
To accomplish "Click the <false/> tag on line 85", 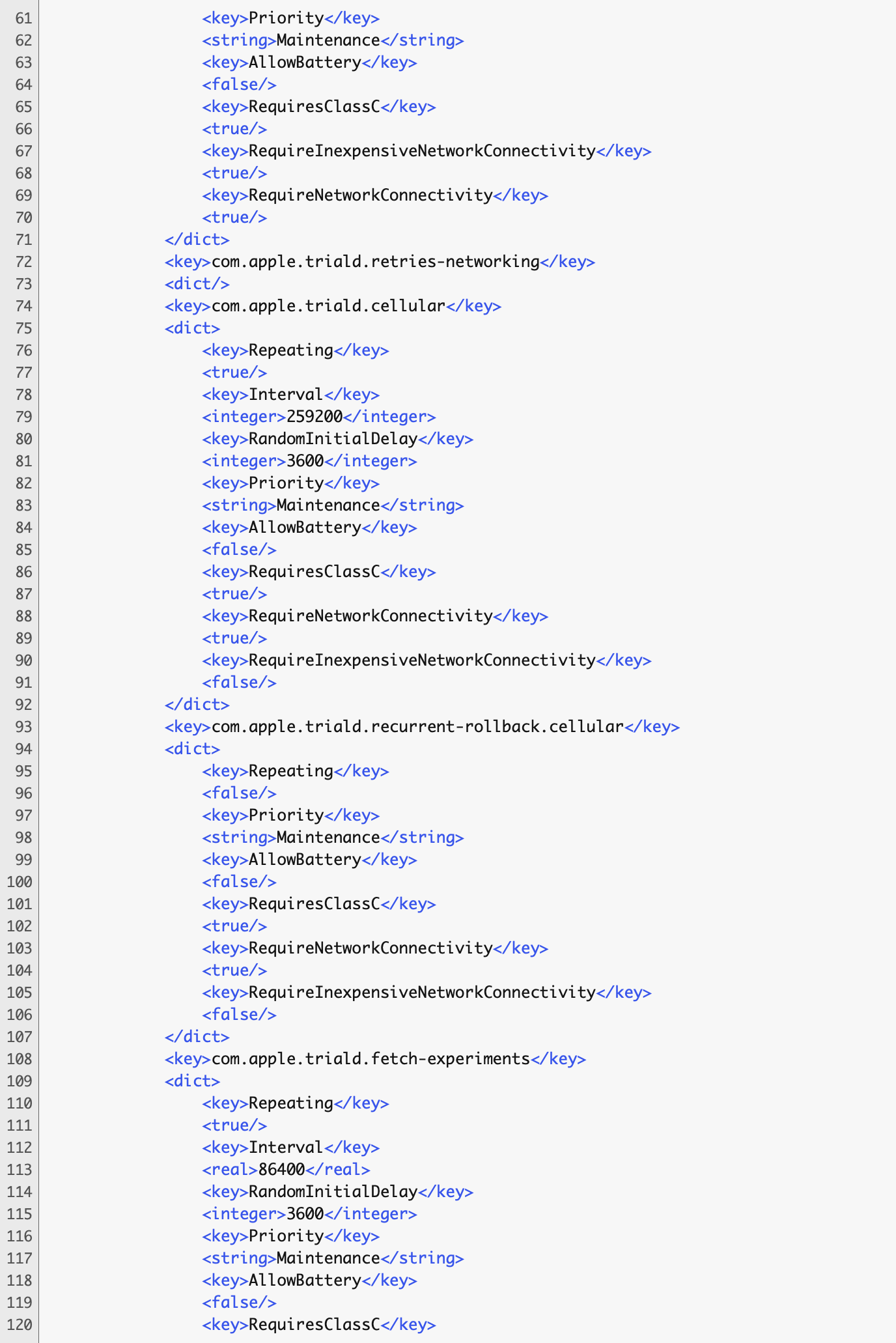I will pyautogui.click(x=240, y=550).
